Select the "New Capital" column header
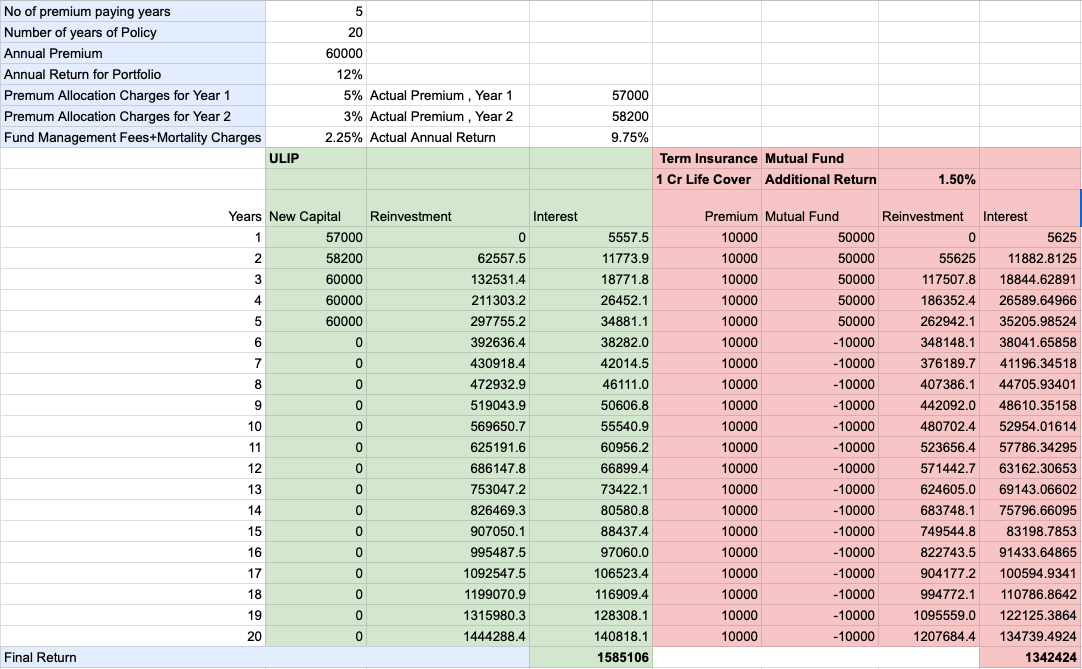Image resolution: width=1082 pixels, height=669 pixels. click(x=316, y=216)
